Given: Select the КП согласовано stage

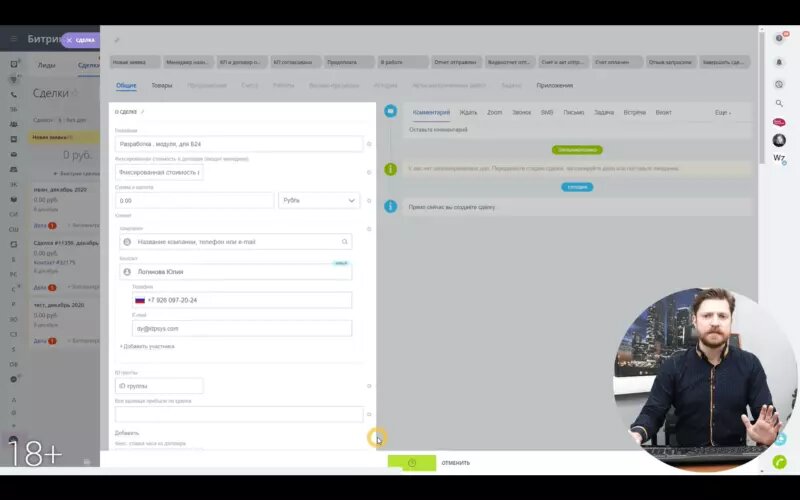Looking at the screenshot, I should pos(296,62).
